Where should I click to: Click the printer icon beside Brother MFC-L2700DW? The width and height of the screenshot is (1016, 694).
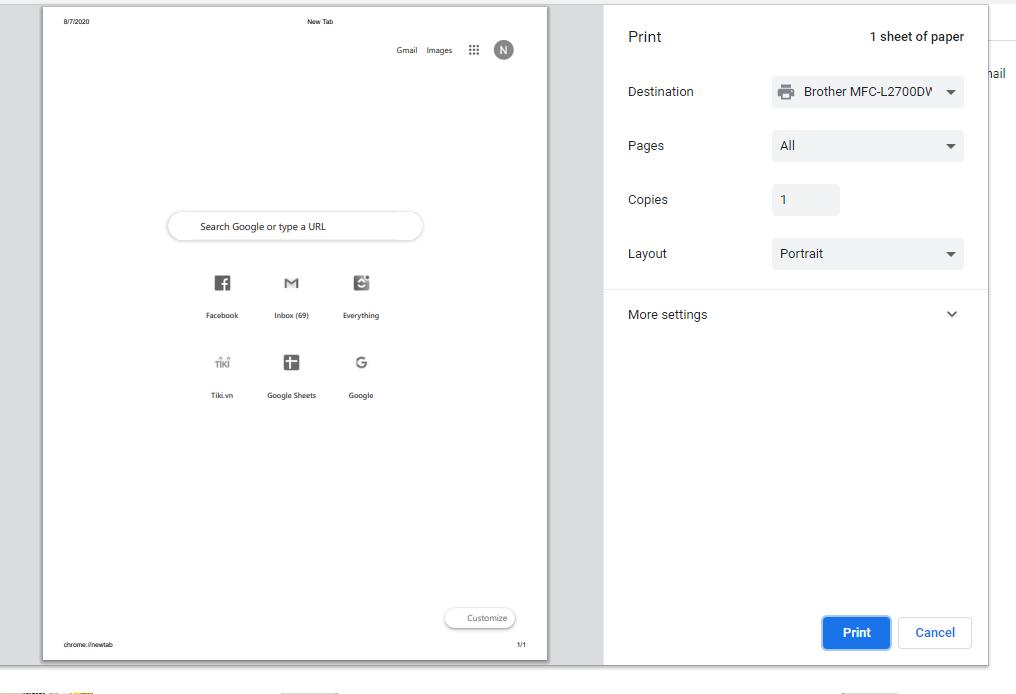786,91
